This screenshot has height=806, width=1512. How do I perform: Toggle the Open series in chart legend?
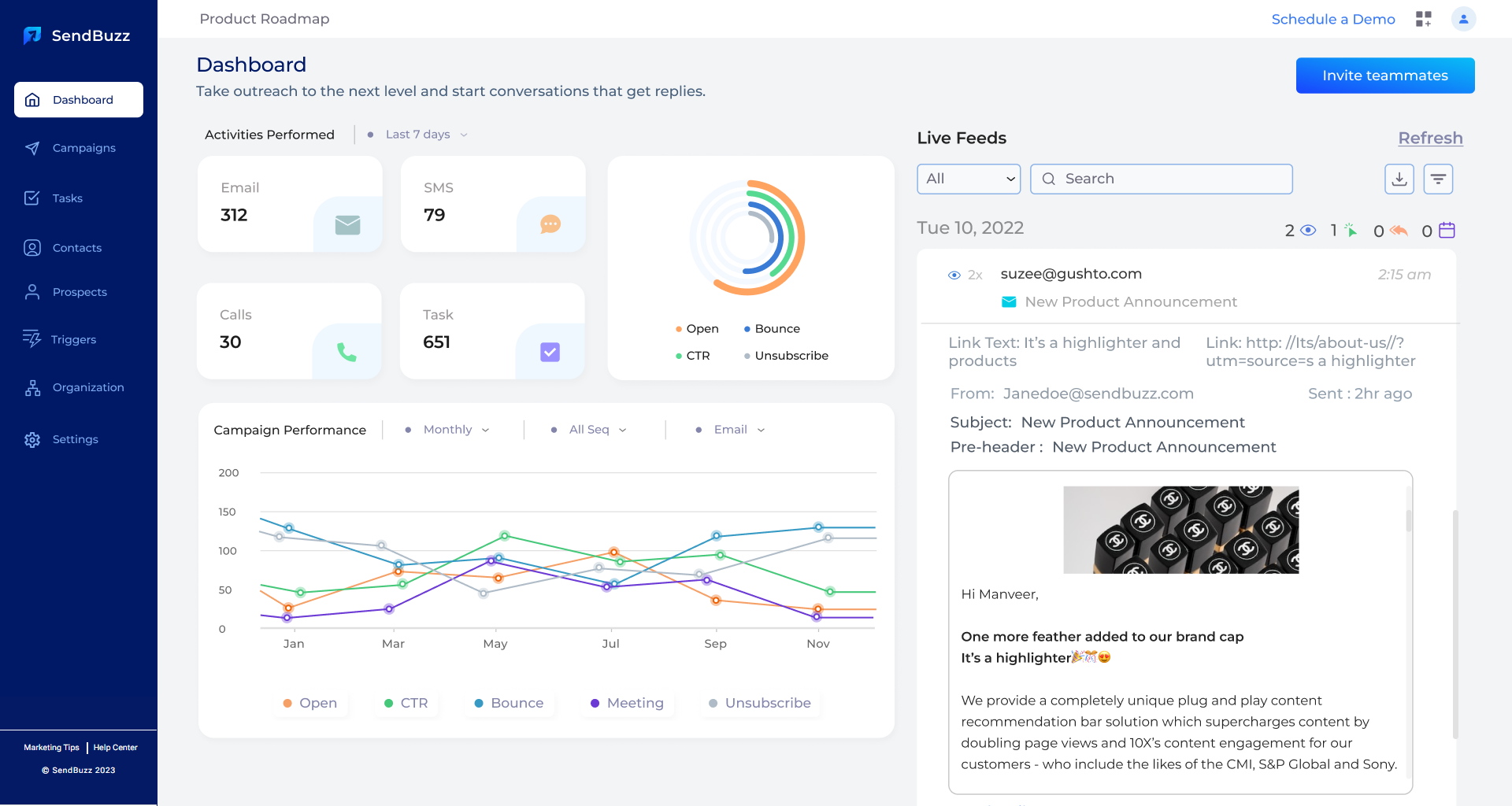(310, 703)
